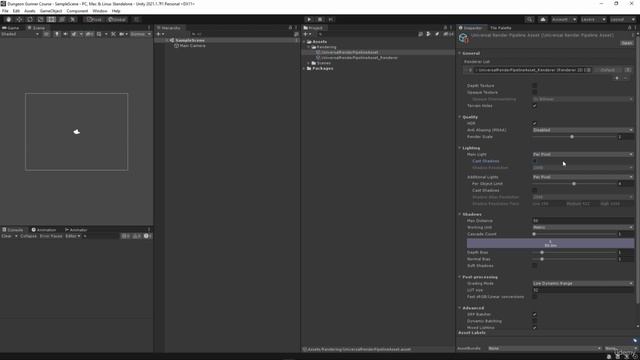Open the GameObject menu
This screenshot has width=640, height=360.
point(51,11)
